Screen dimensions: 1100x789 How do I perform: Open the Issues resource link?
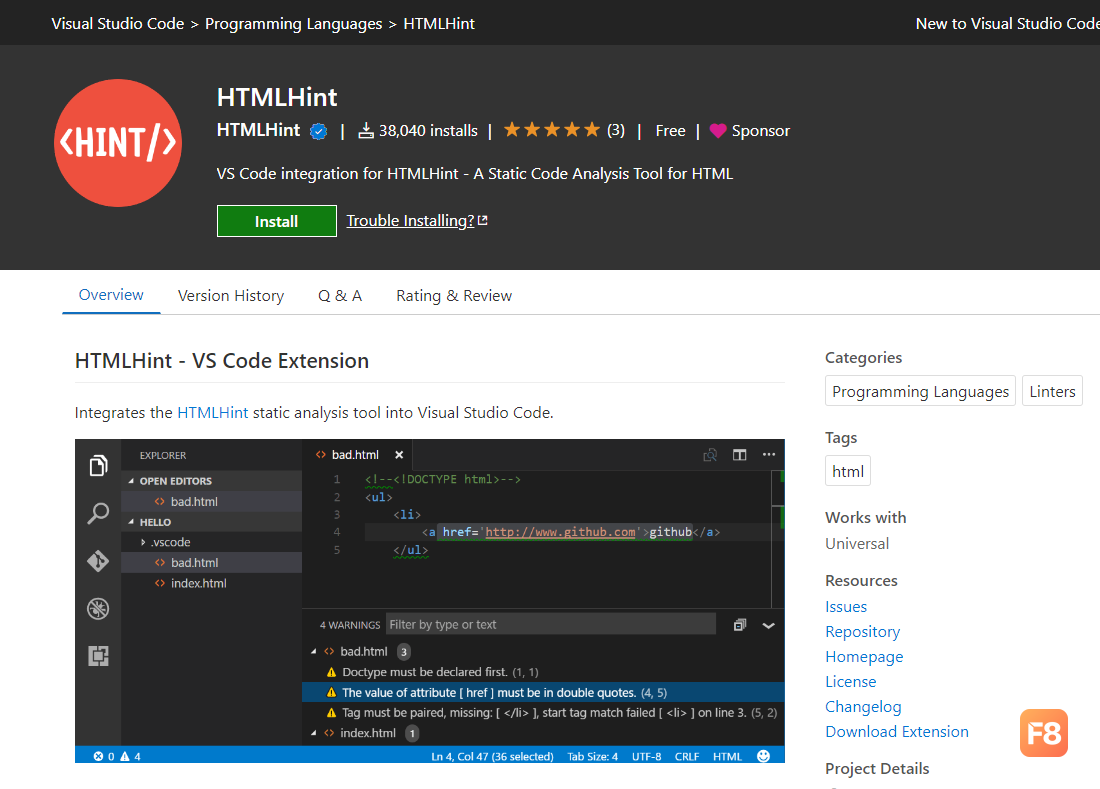click(x=846, y=607)
